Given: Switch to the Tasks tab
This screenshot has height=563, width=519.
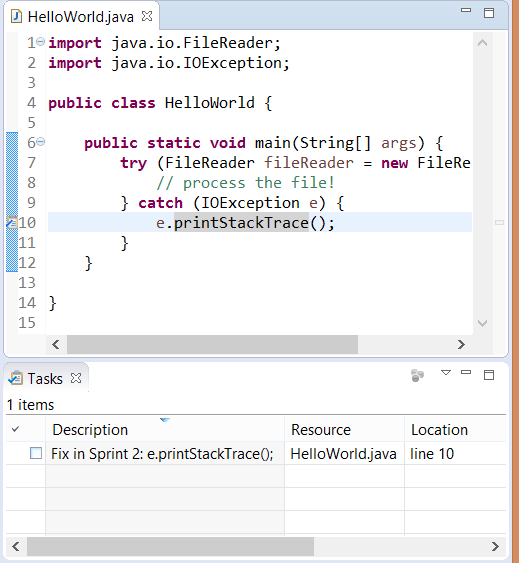Looking at the screenshot, I should click(x=46, y=378).
